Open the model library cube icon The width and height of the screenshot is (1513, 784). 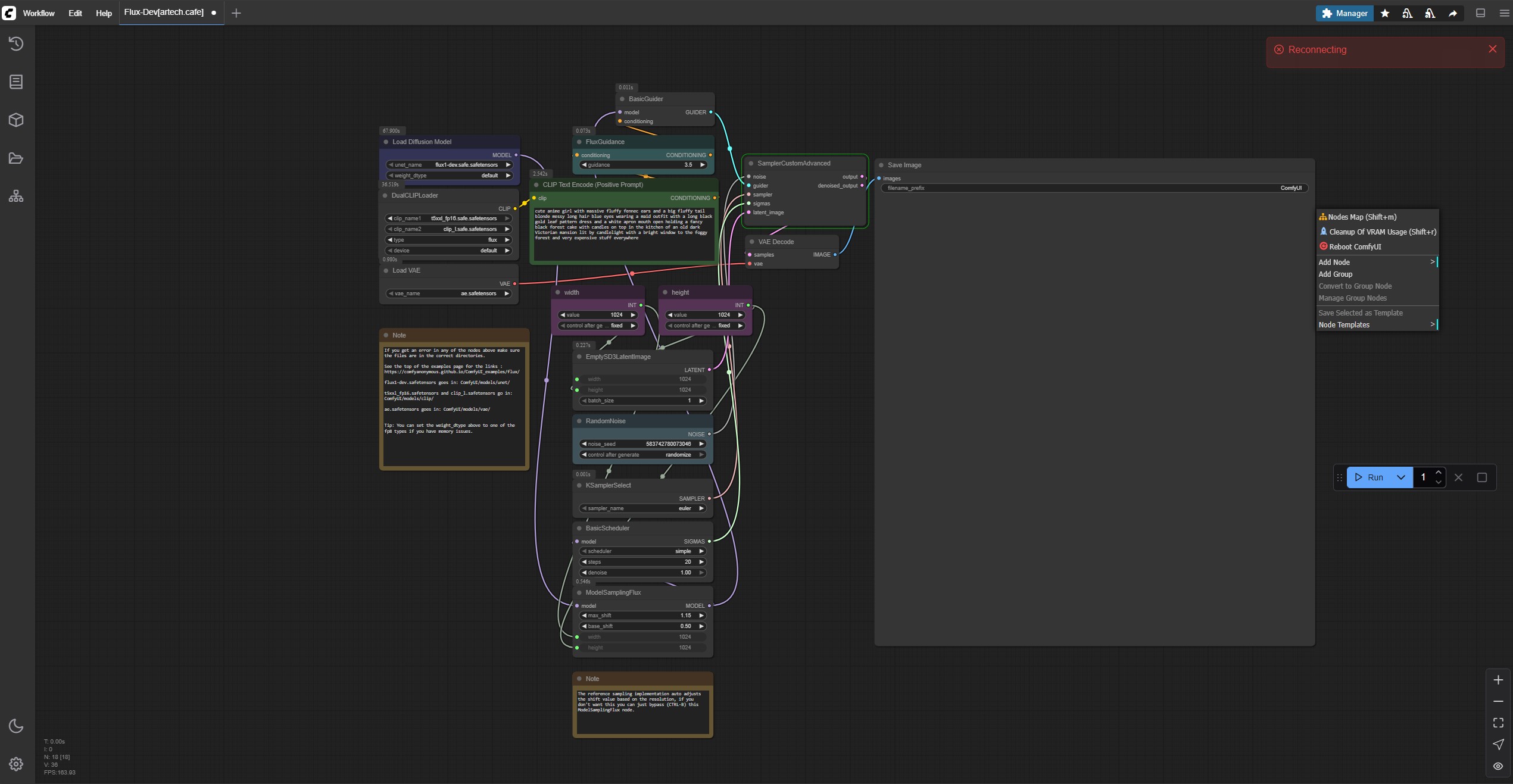click(16, 120)
